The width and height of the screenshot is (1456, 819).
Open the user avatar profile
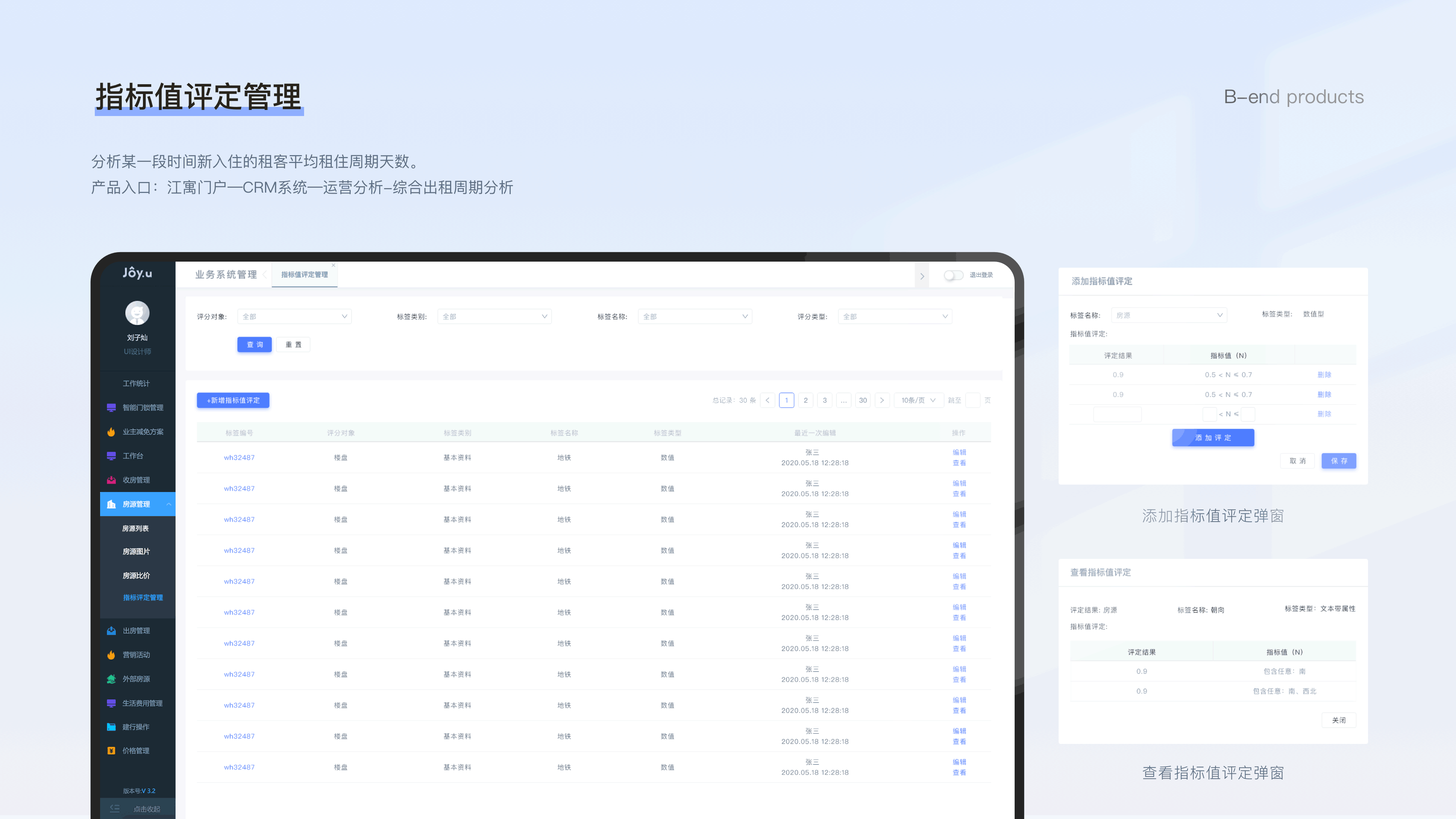[x=137, y=312]
